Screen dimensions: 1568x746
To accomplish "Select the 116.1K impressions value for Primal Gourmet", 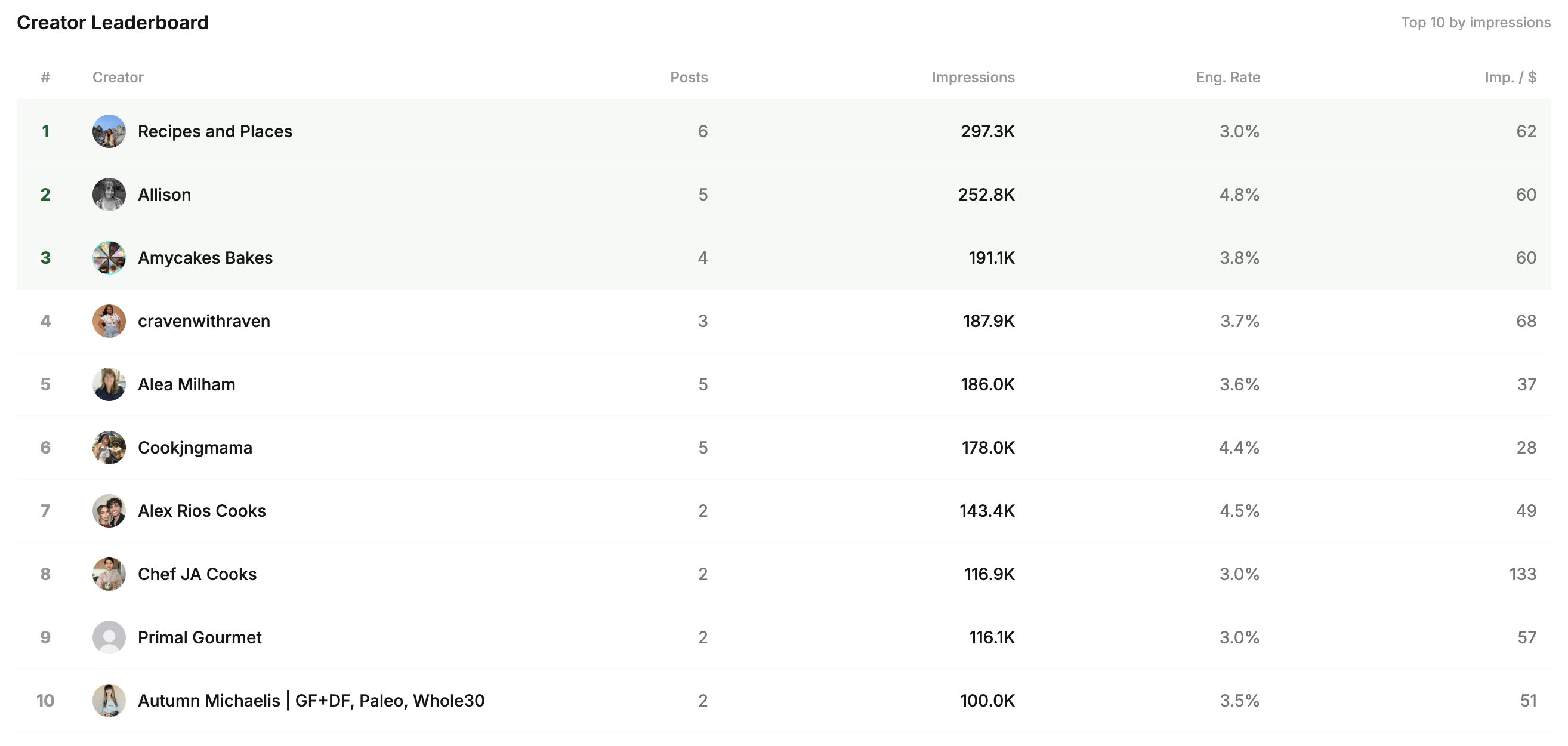I will pos(992,637).
